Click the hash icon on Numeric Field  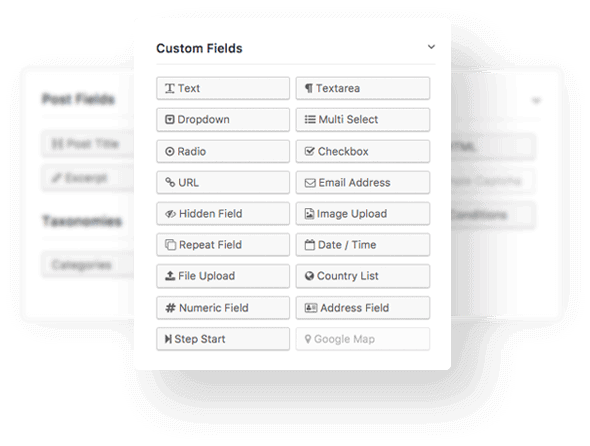(x=170, y=308)
